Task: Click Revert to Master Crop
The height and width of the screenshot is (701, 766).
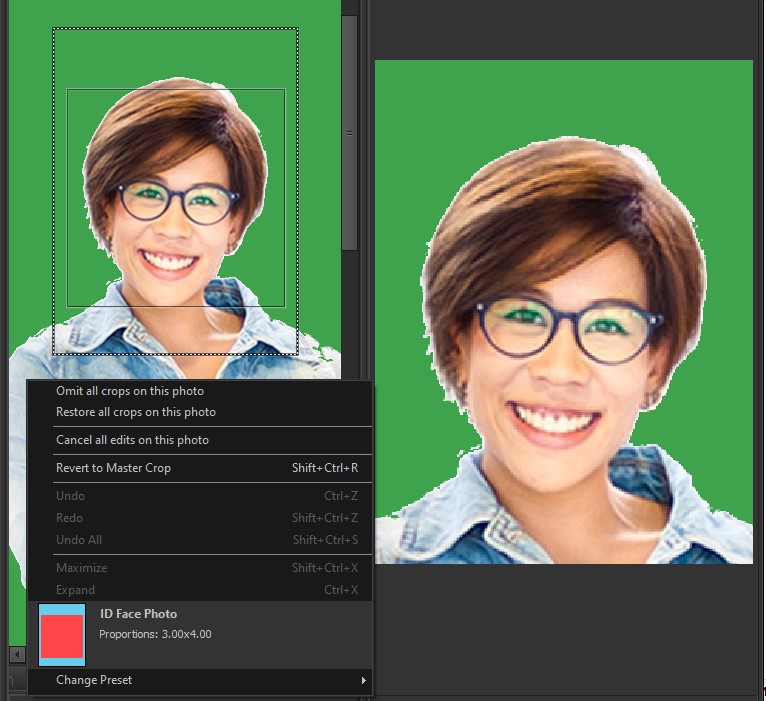Action: (113, 468)
